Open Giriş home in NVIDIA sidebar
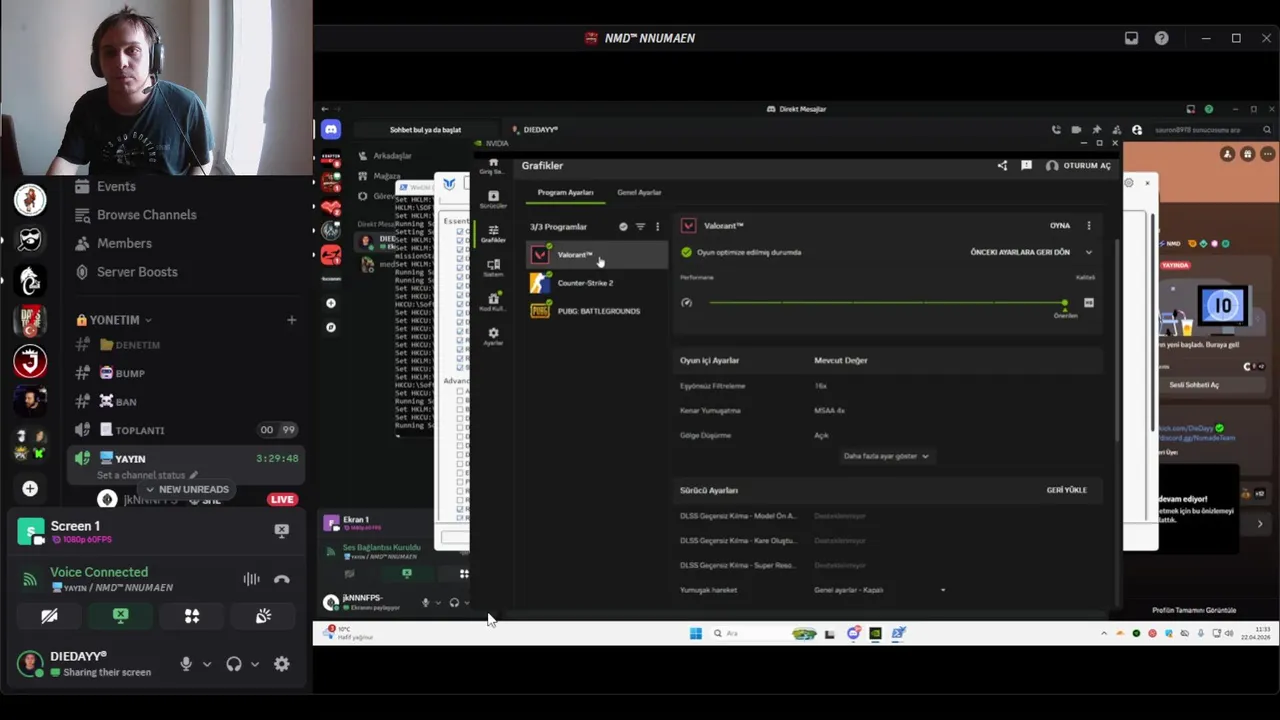Screen dimensions: 1280x720 click(x=493, y=165)
